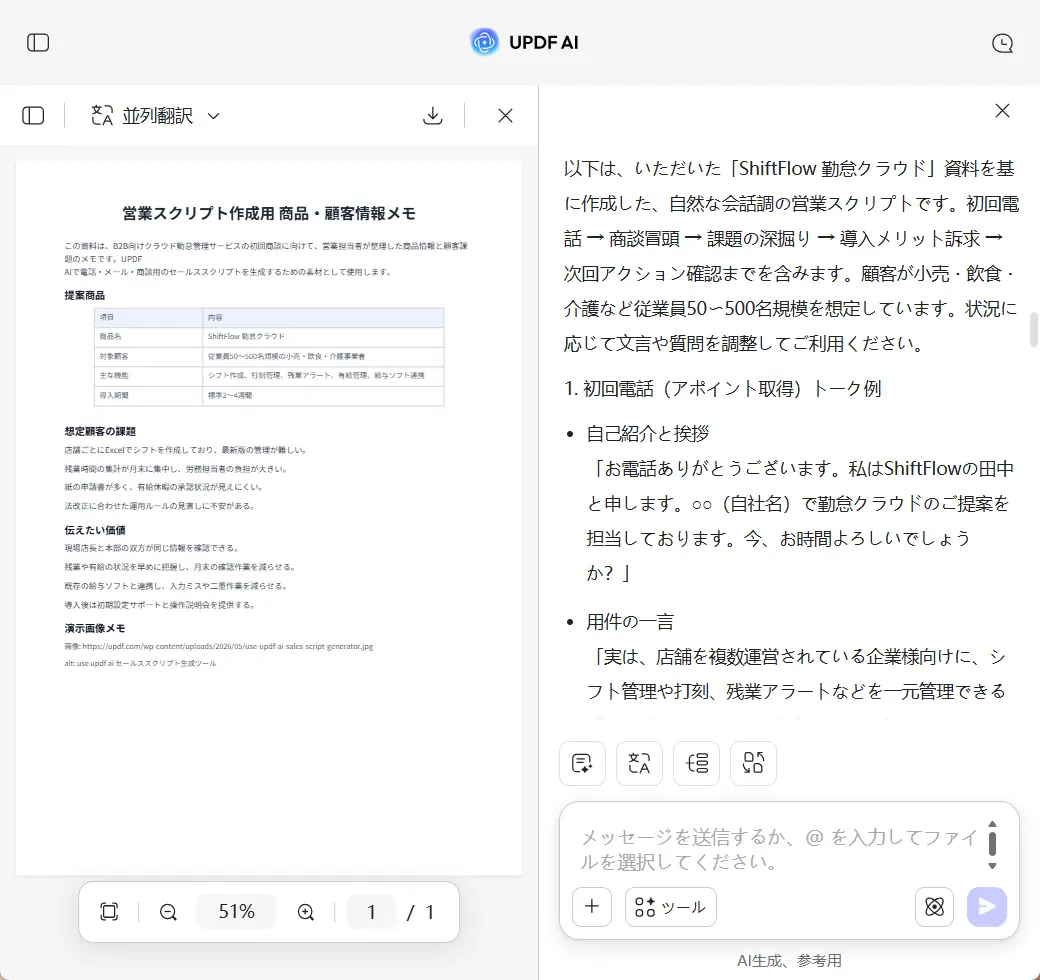This screenshot has width=1040, height=980.
Task: Open the ツール tools menu
Action: (671, 906)
